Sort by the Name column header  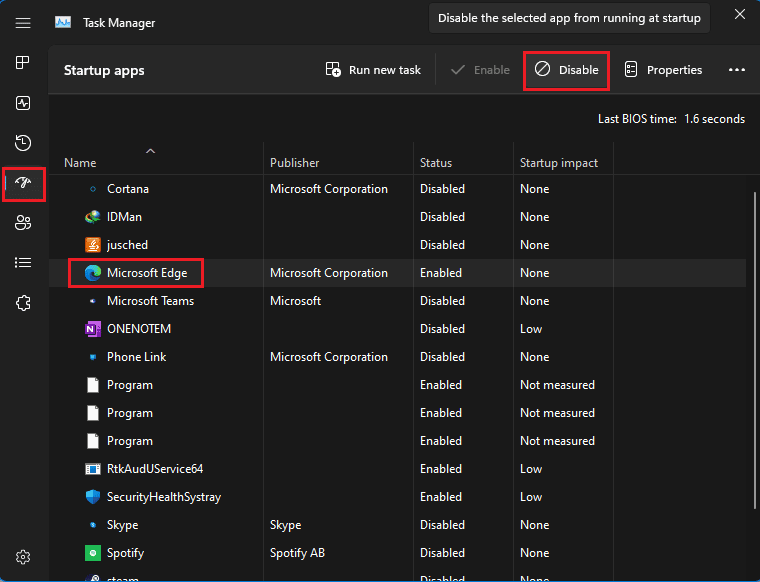tap(80, 163)
